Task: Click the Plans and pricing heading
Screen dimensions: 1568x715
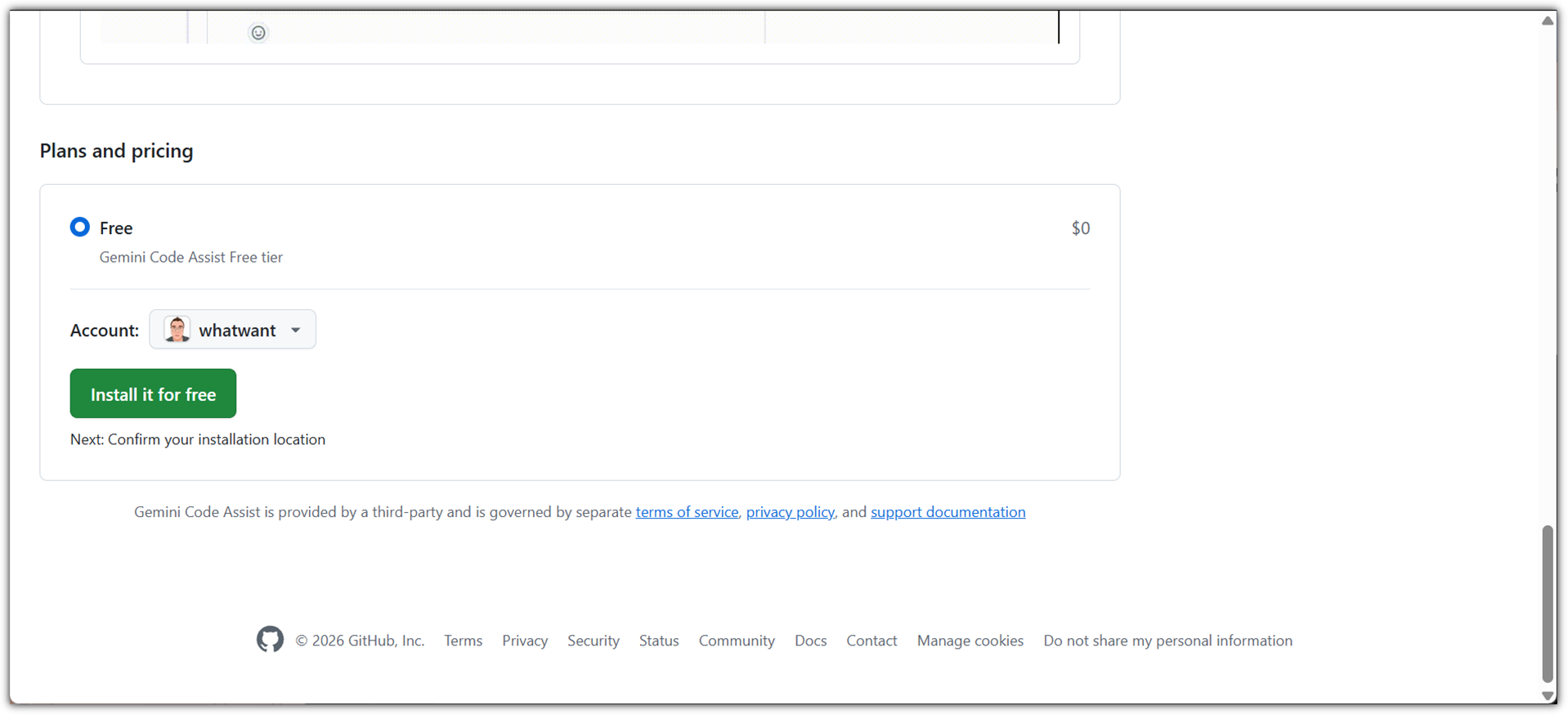Action: [116, 151]
